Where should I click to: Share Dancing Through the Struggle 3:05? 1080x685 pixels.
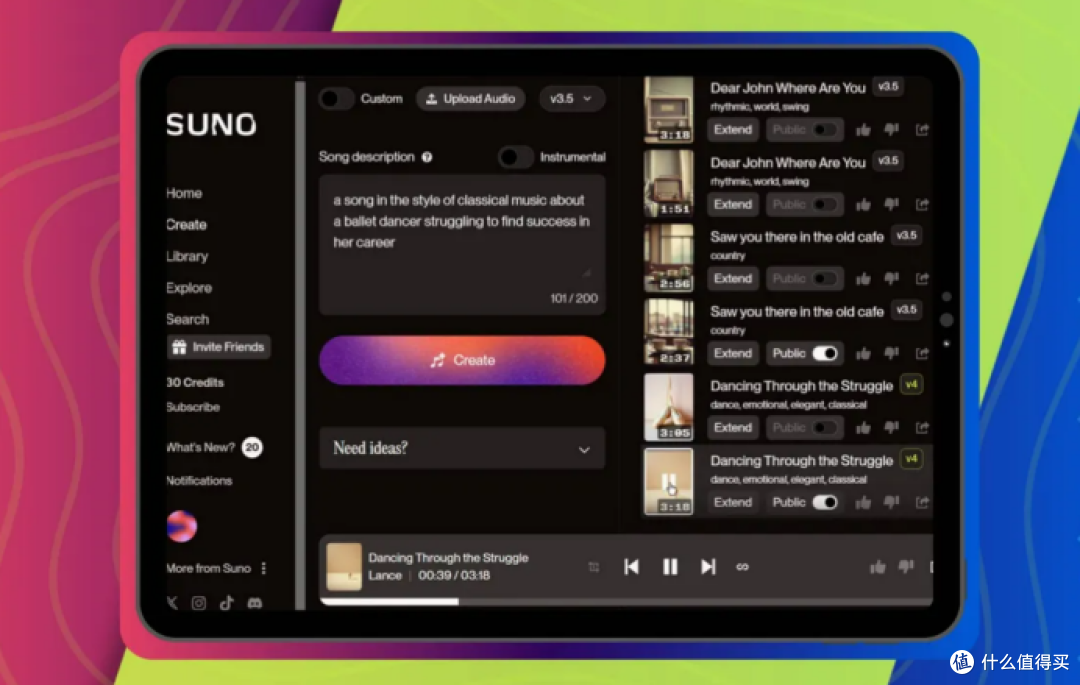(x=922, y=428)
